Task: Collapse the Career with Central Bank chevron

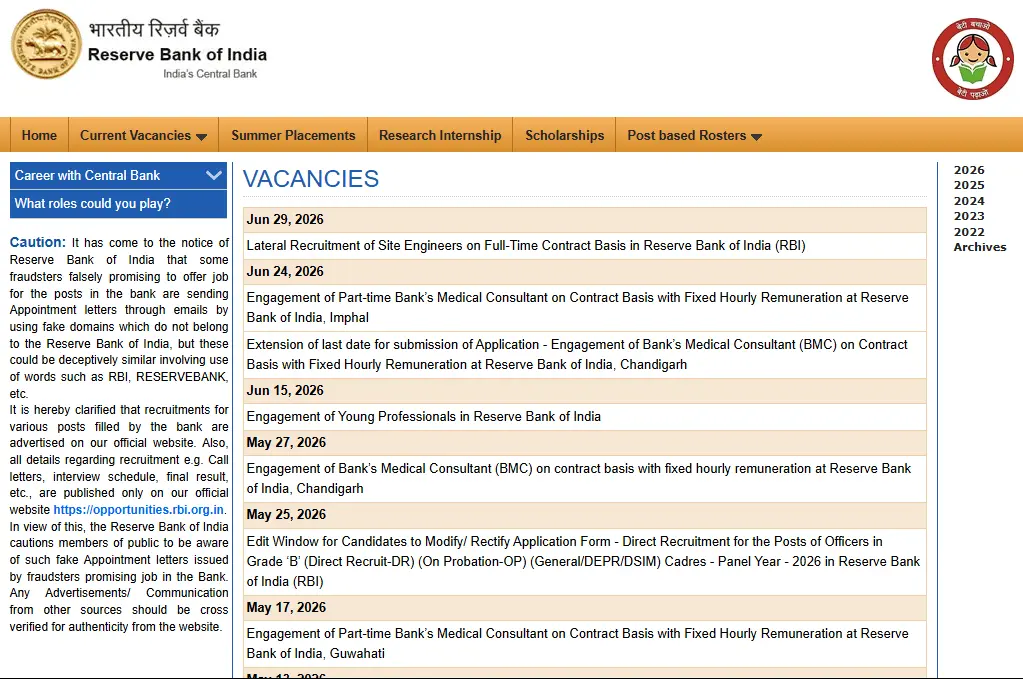Action: point(213,175)
